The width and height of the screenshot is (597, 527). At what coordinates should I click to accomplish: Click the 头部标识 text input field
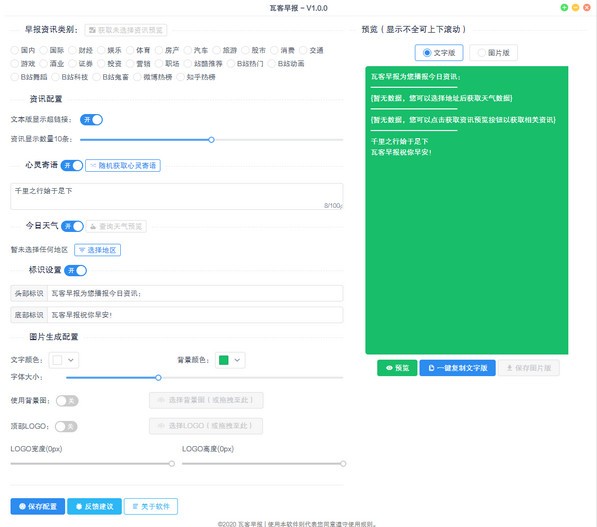[195, 293]
